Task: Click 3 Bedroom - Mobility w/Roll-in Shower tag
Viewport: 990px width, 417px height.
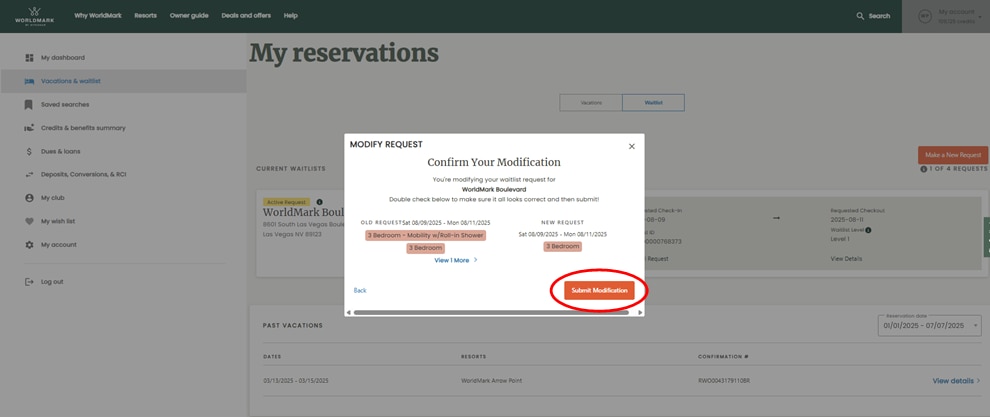Action: pyautogui.click(x=426, y=235)
